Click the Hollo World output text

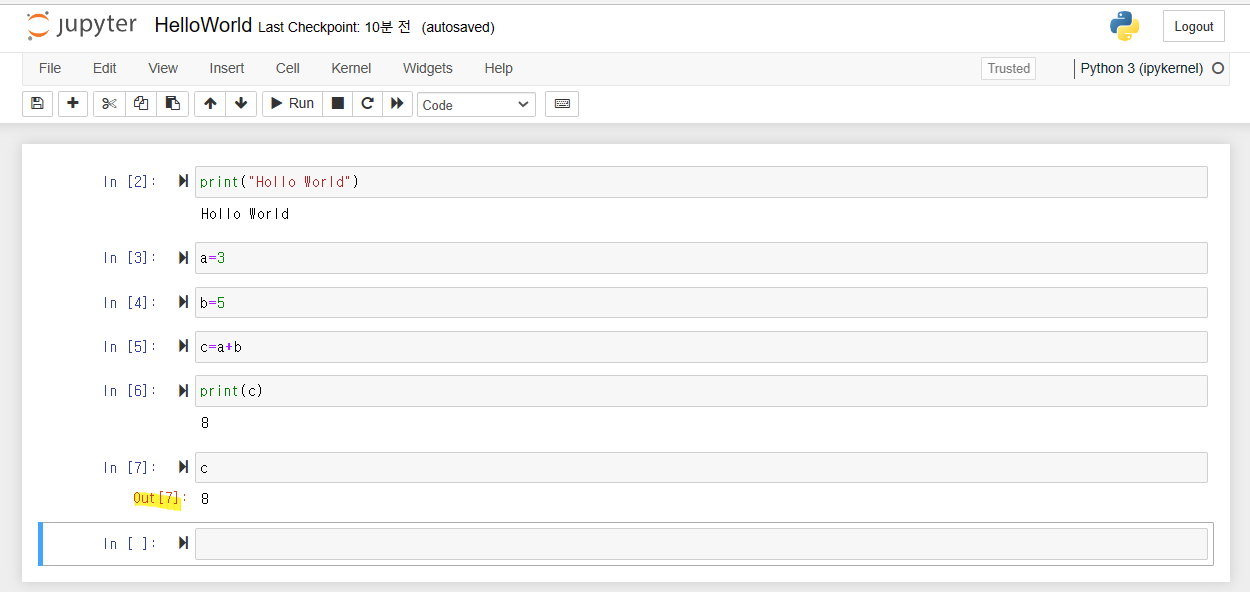point(245,214)
